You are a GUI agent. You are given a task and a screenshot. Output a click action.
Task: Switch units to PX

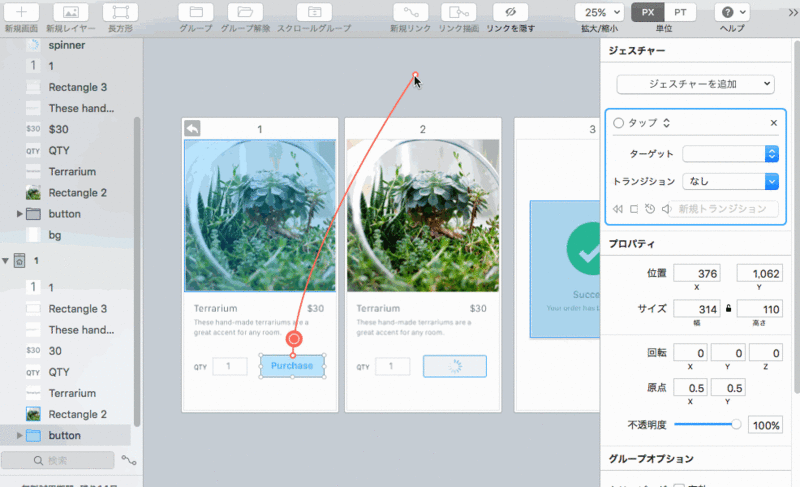648,12
